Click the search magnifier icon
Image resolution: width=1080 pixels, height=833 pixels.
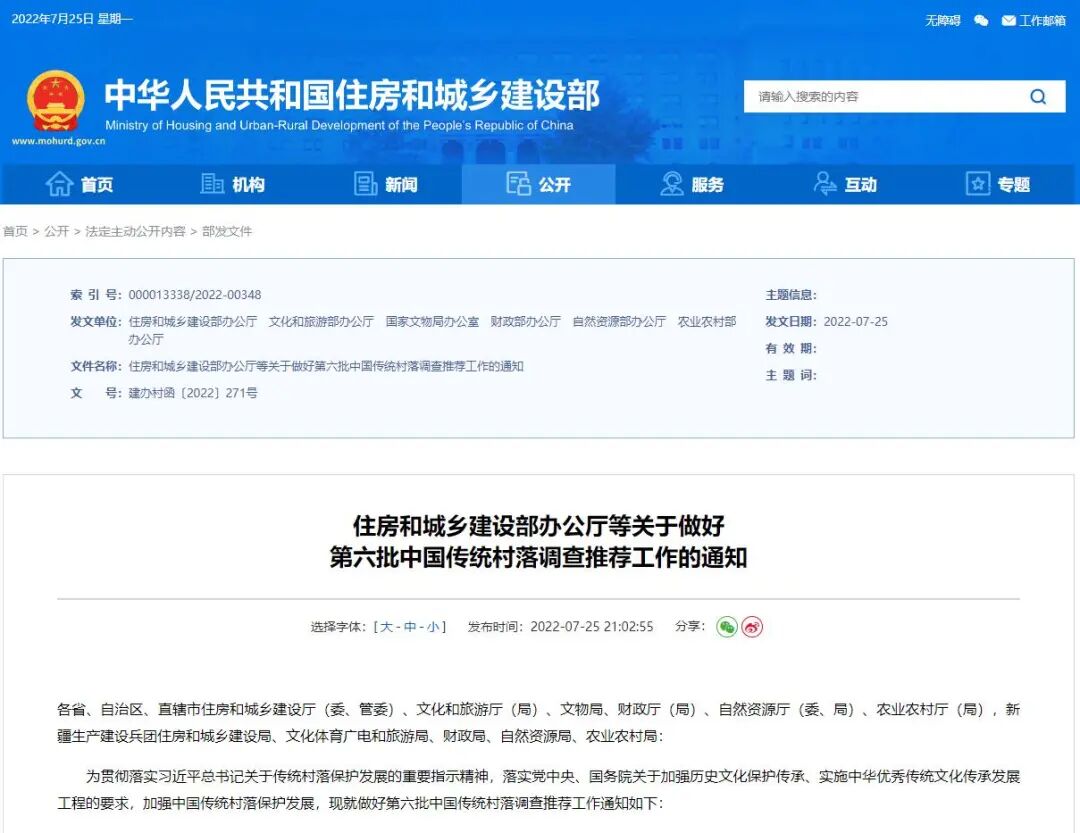1038,96
